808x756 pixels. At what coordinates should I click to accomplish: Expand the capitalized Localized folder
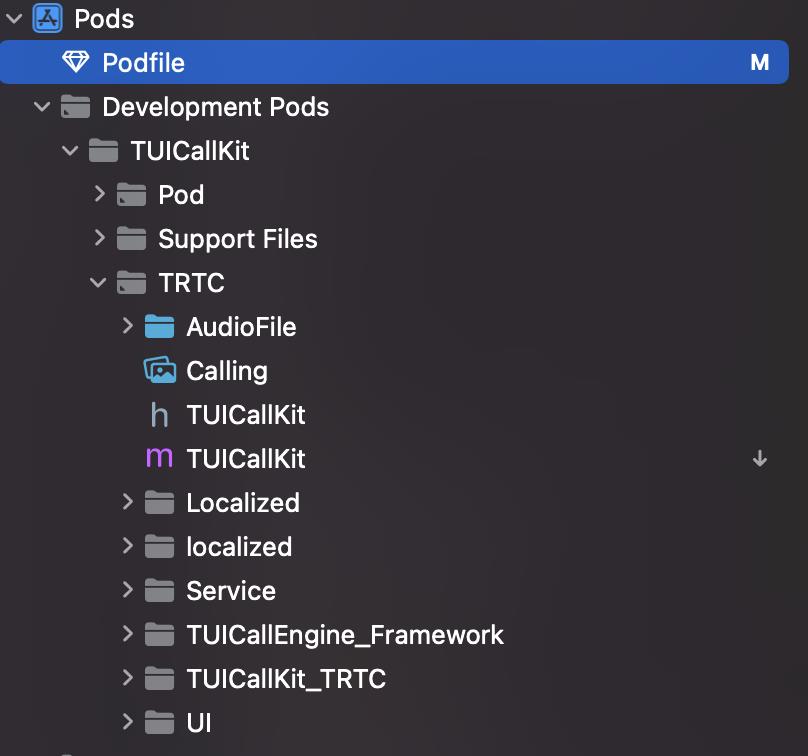(x=128, y=502)
